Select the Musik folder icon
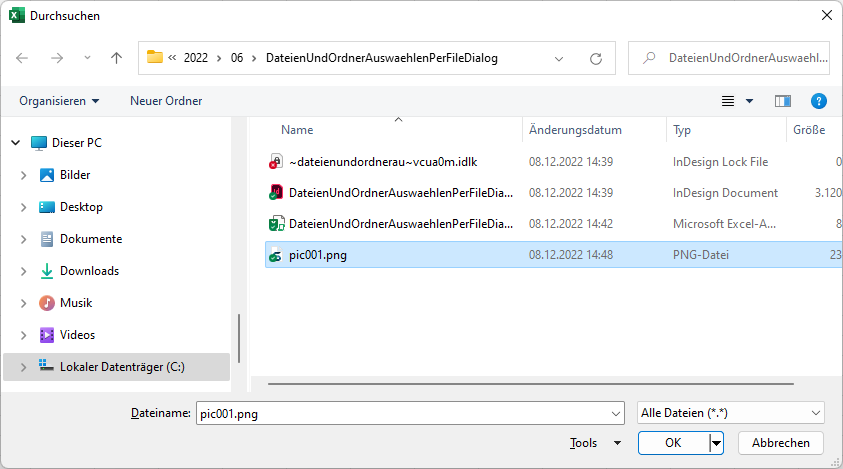This screenshot has height=469, width=843. click(x=47, y=303)
